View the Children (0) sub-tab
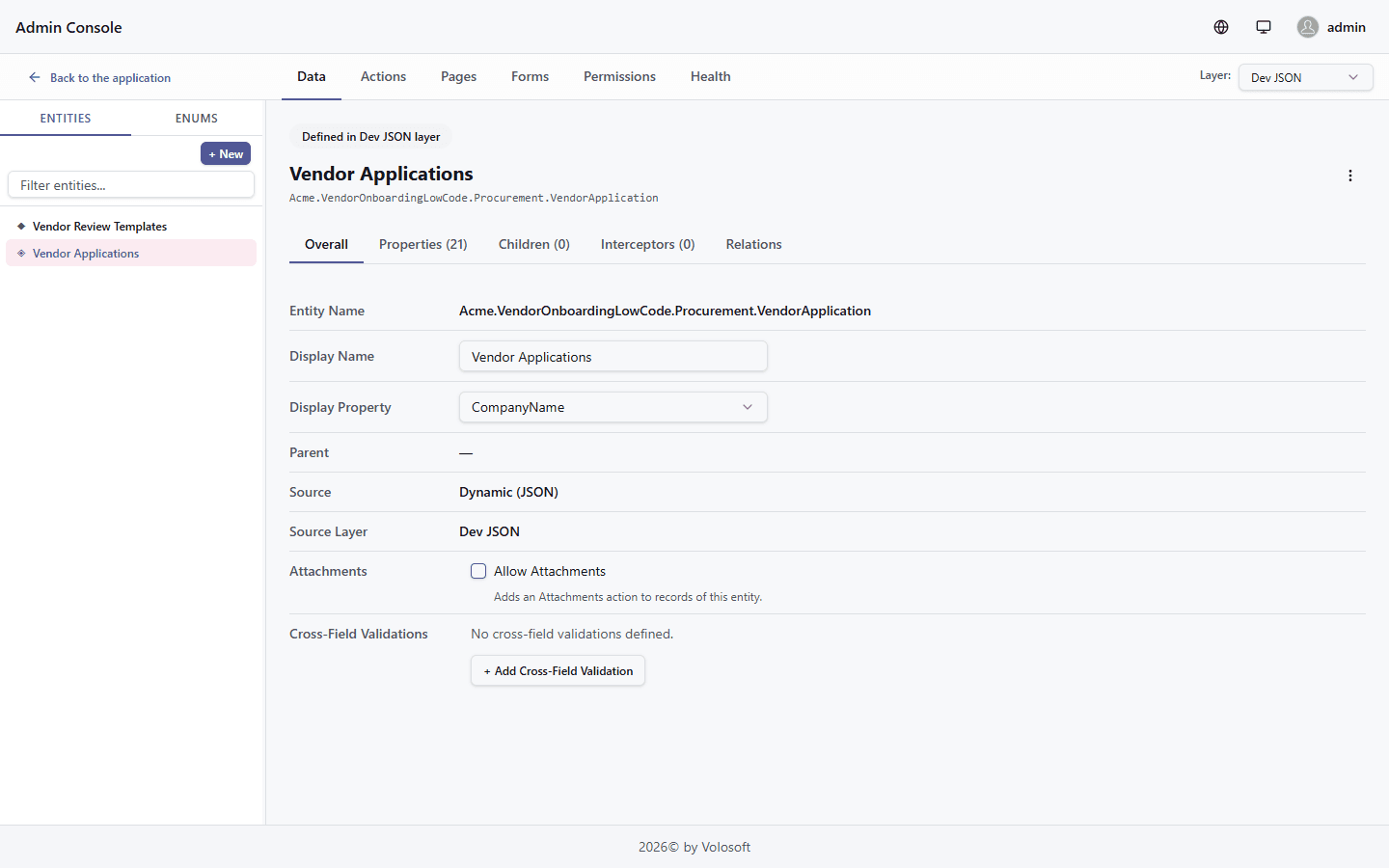 (x=533, y=244)
